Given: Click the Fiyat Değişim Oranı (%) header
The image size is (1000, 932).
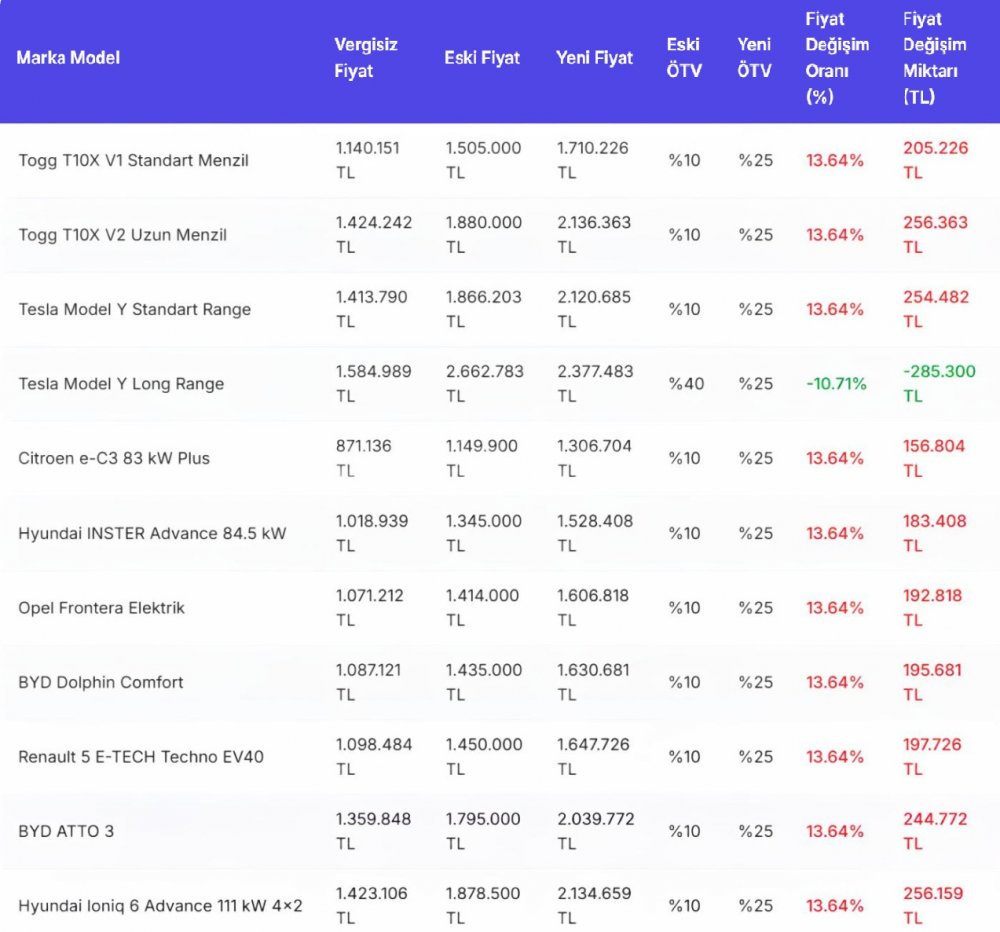Looking at the screenshot, I should 837,58.
